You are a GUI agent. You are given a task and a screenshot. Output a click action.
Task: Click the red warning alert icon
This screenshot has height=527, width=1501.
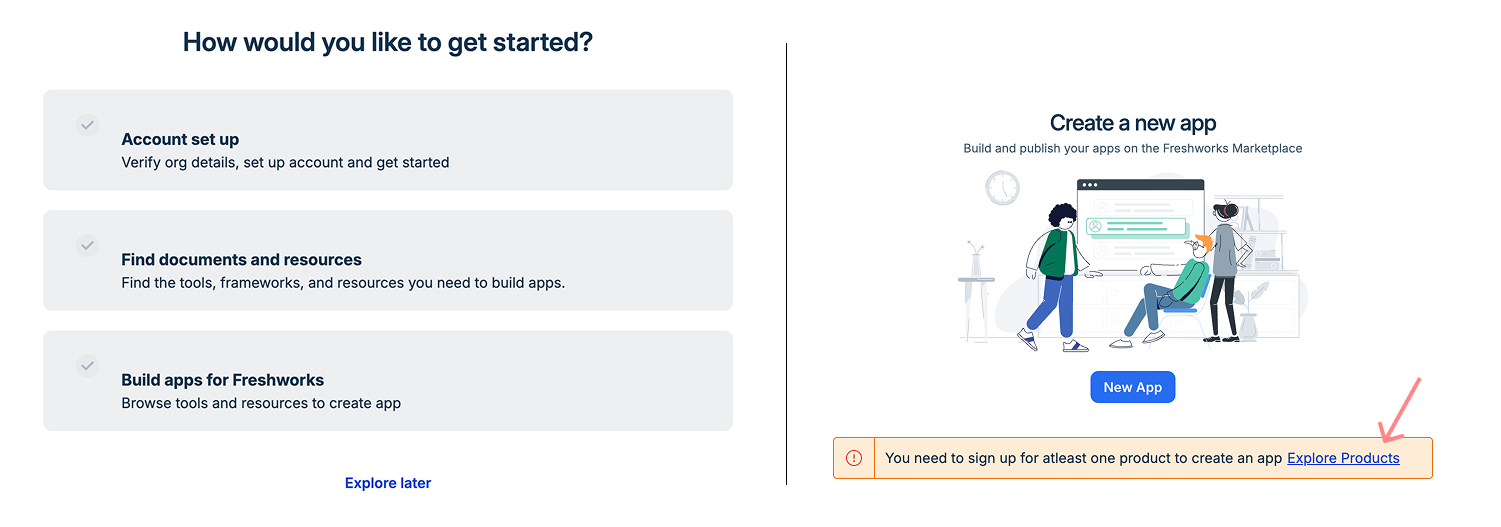point(854,458)
